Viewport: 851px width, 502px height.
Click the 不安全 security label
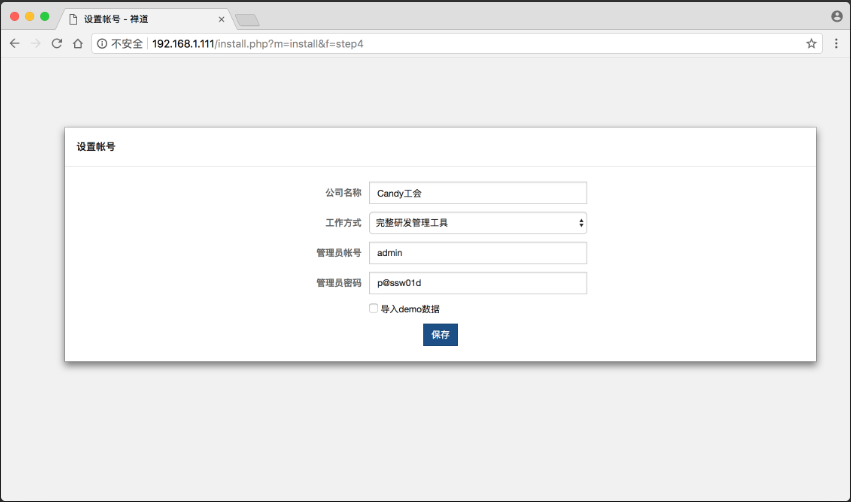(126, 43)
